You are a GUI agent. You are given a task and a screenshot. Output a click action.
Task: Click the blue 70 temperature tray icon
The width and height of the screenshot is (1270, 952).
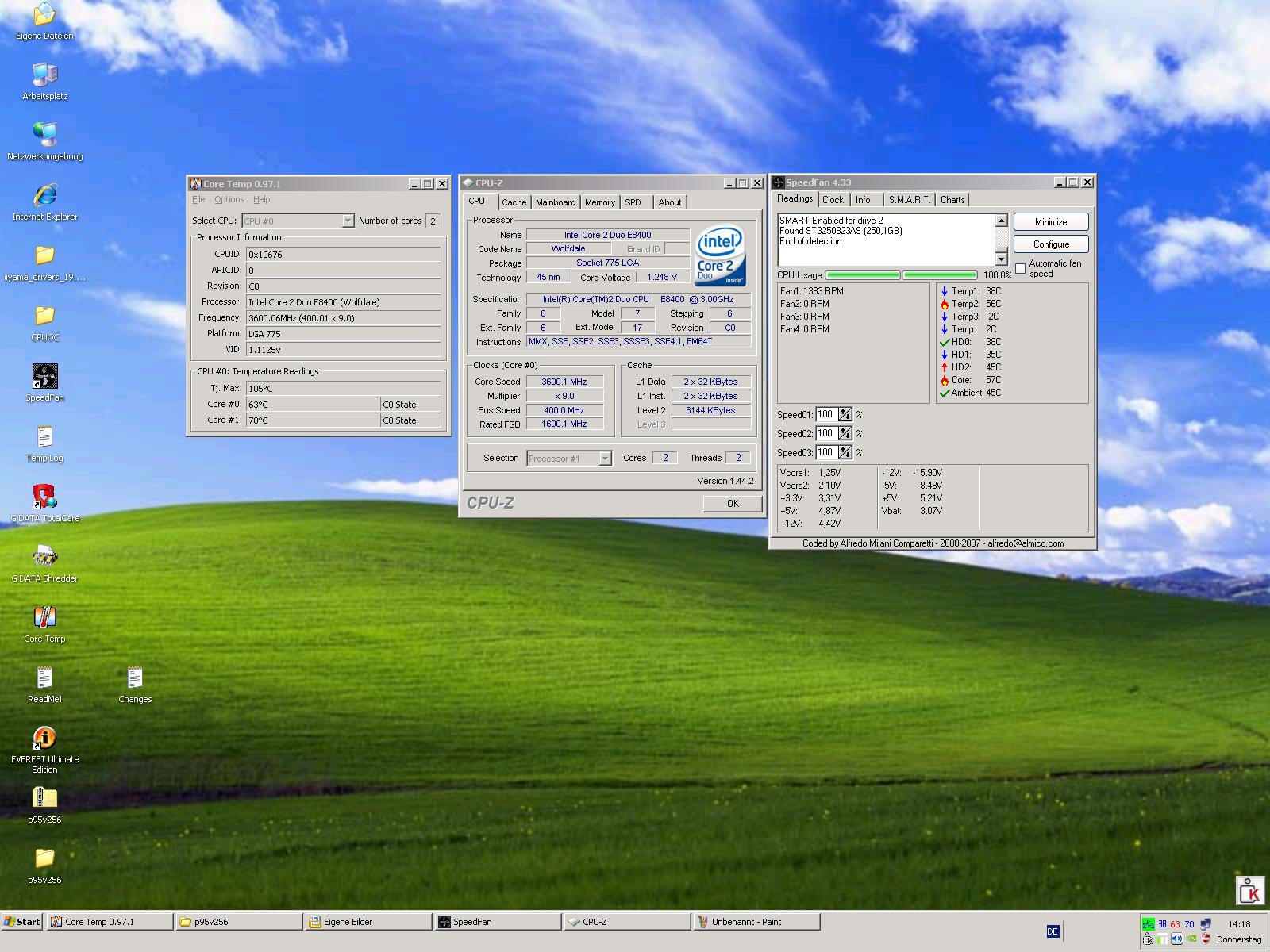[1189, 923]
